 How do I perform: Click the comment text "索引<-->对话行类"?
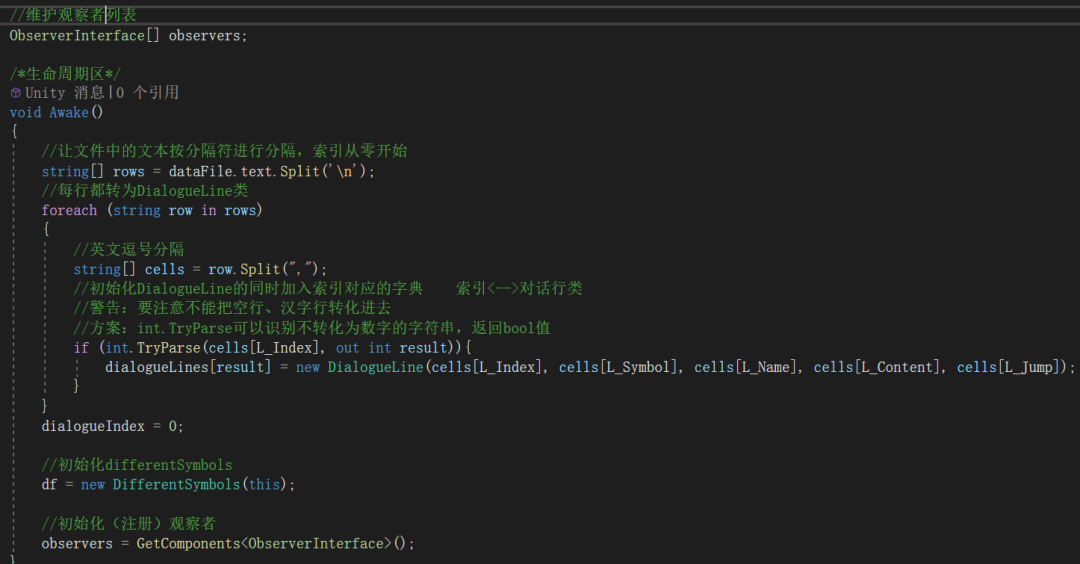[519, 289]
